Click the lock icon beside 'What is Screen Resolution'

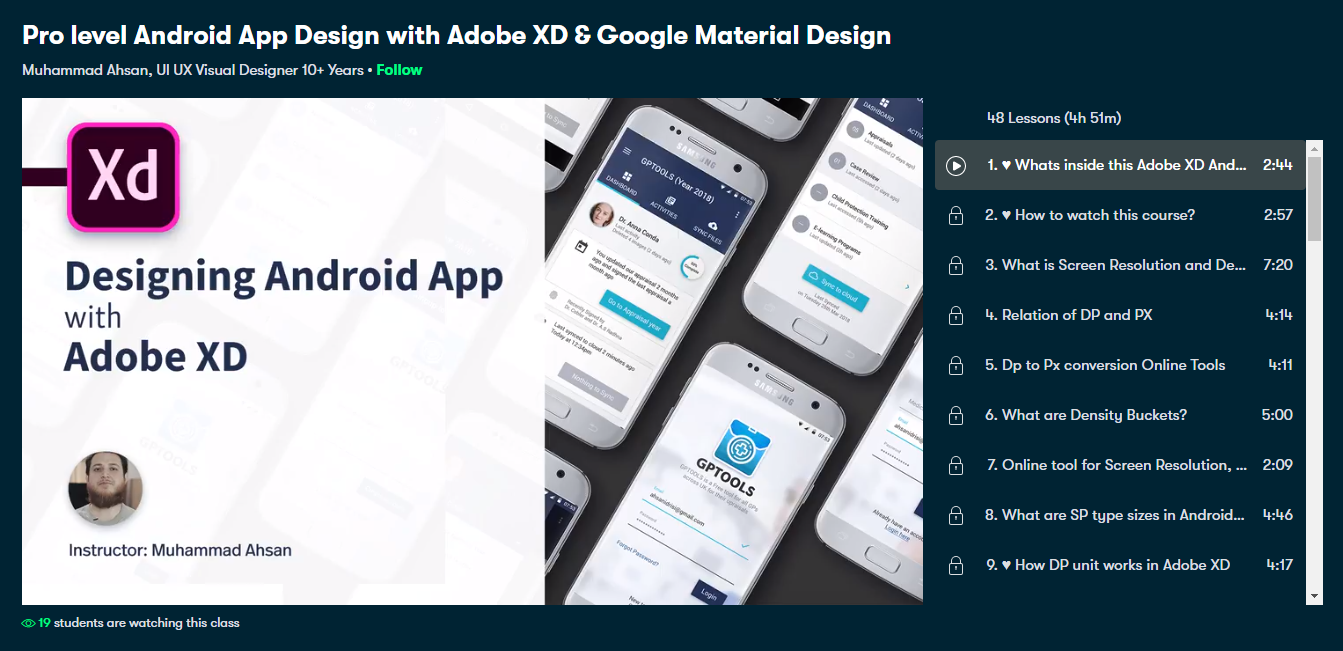pyautogui.click(x=955, y=265)
